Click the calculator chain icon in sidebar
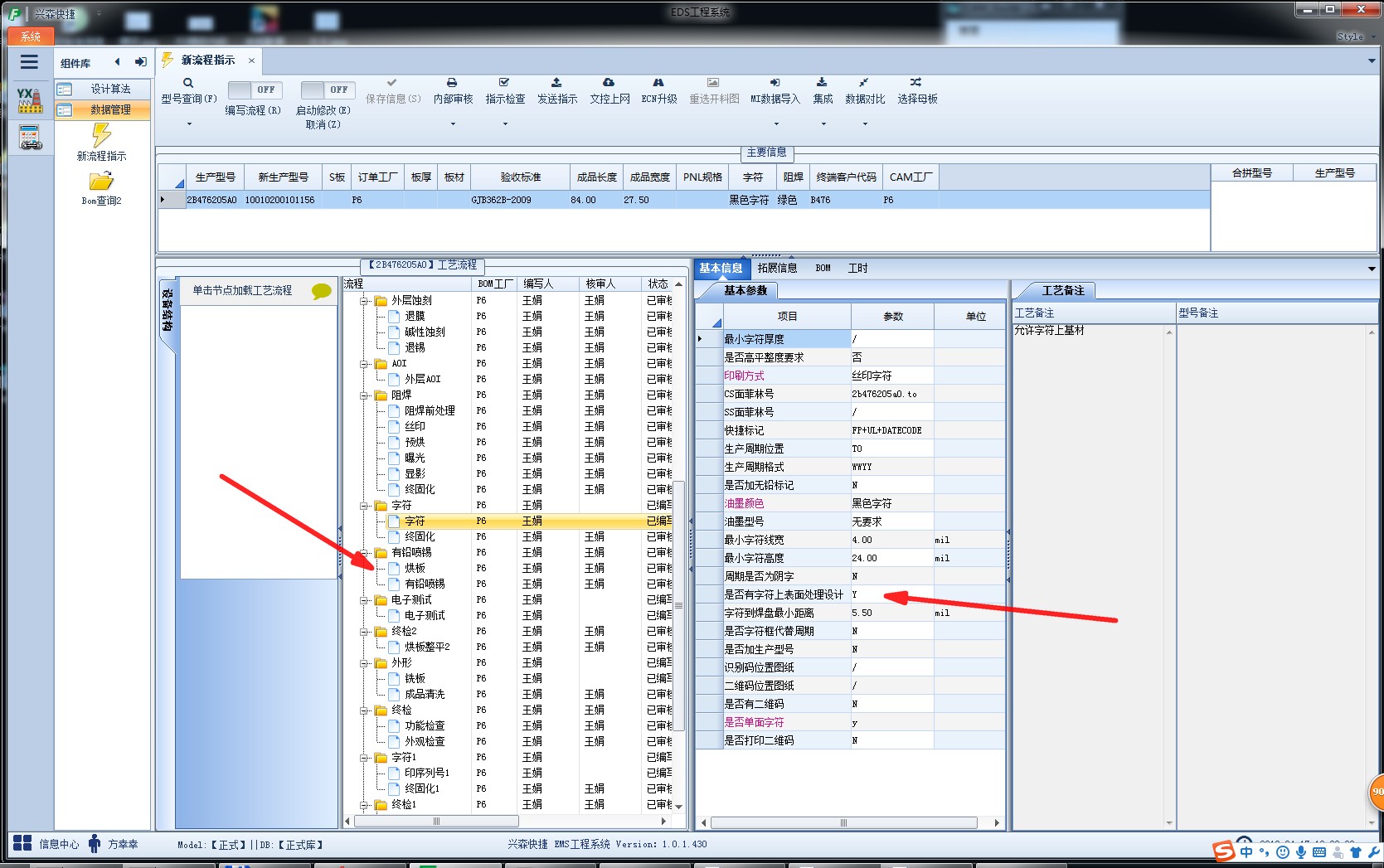 click(30, 138)
